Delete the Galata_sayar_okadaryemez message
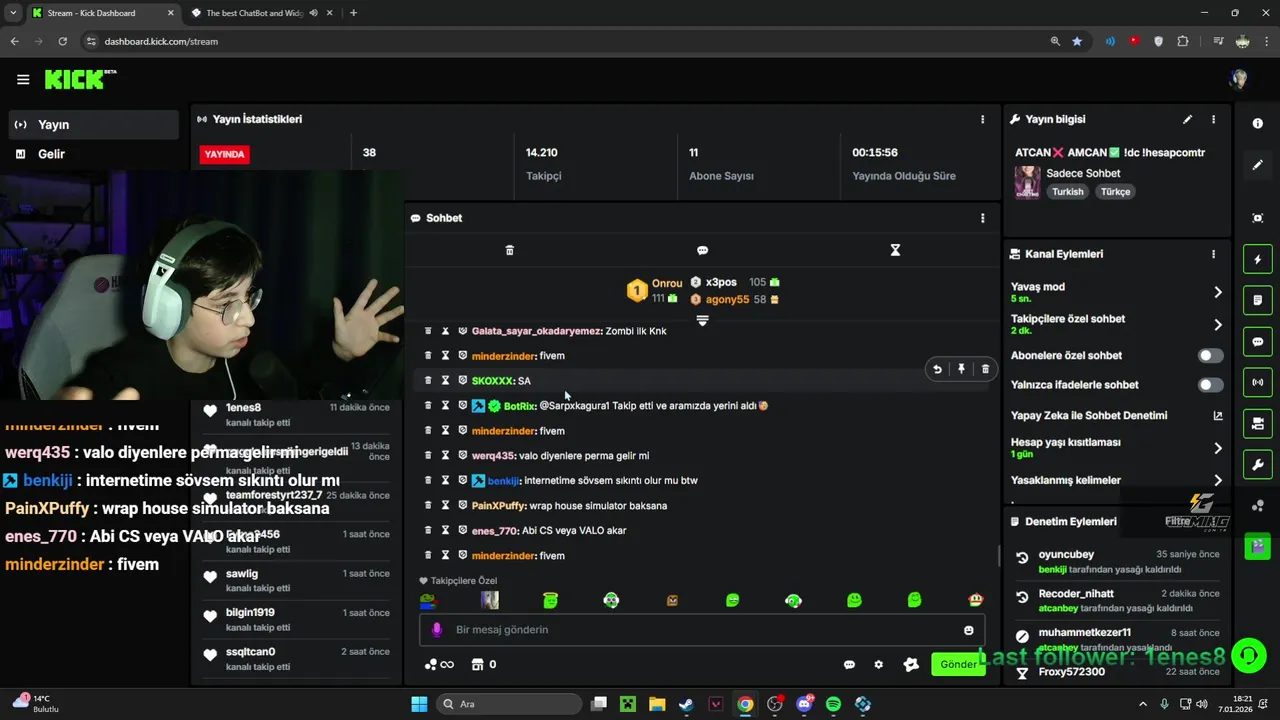The width and height of the screenshot is (1280, 720). click(x=428, y=331)
